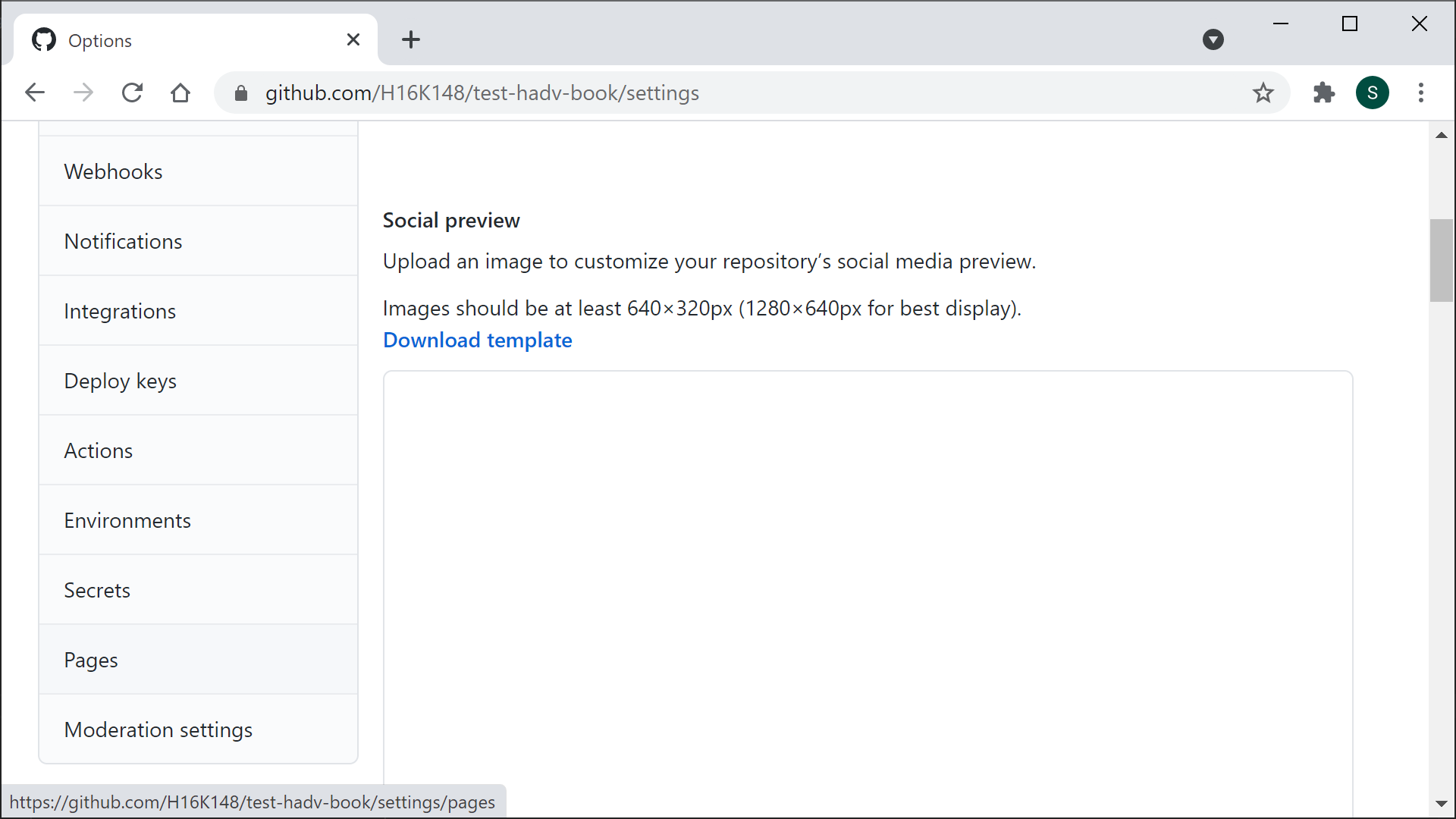1456x819 pixels.
Task: Click the scrollbar down arrow
Action: (x=1441, y=804)
